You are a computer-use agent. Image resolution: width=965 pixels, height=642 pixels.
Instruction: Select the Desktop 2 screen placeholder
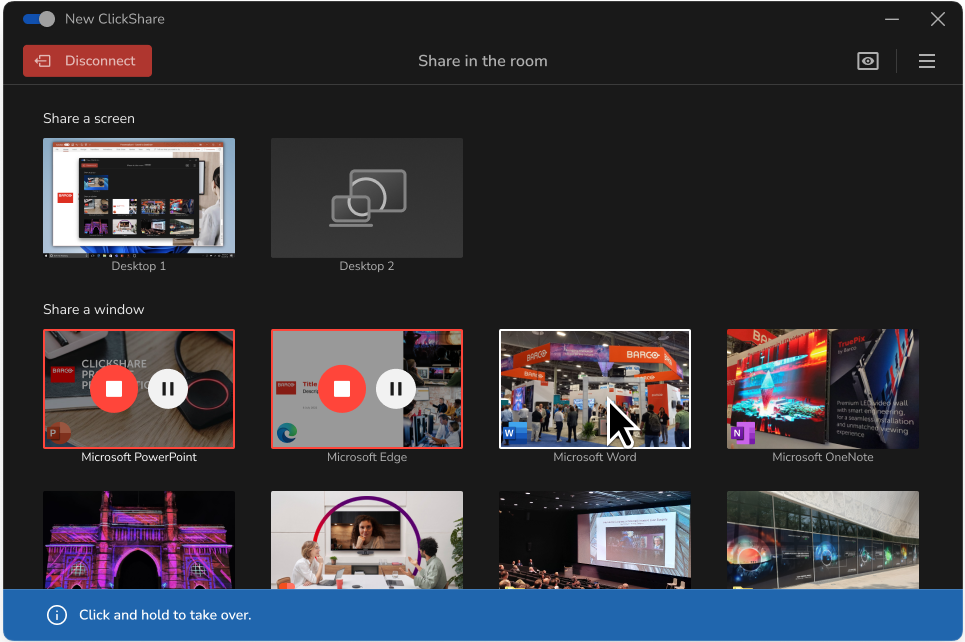tap(367, 197)
